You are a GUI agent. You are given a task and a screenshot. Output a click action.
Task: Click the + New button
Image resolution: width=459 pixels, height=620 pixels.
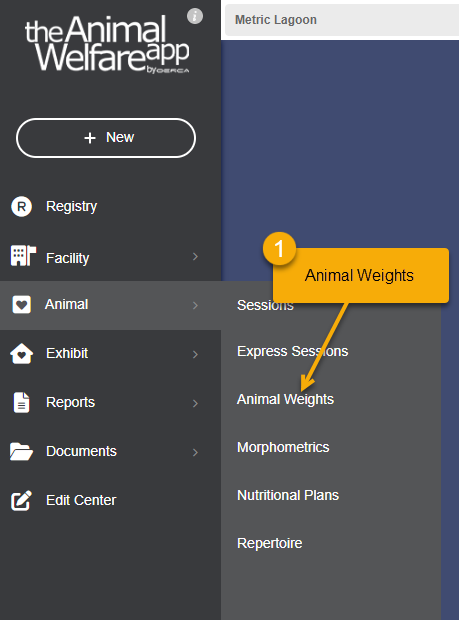[x=106, y=138]
